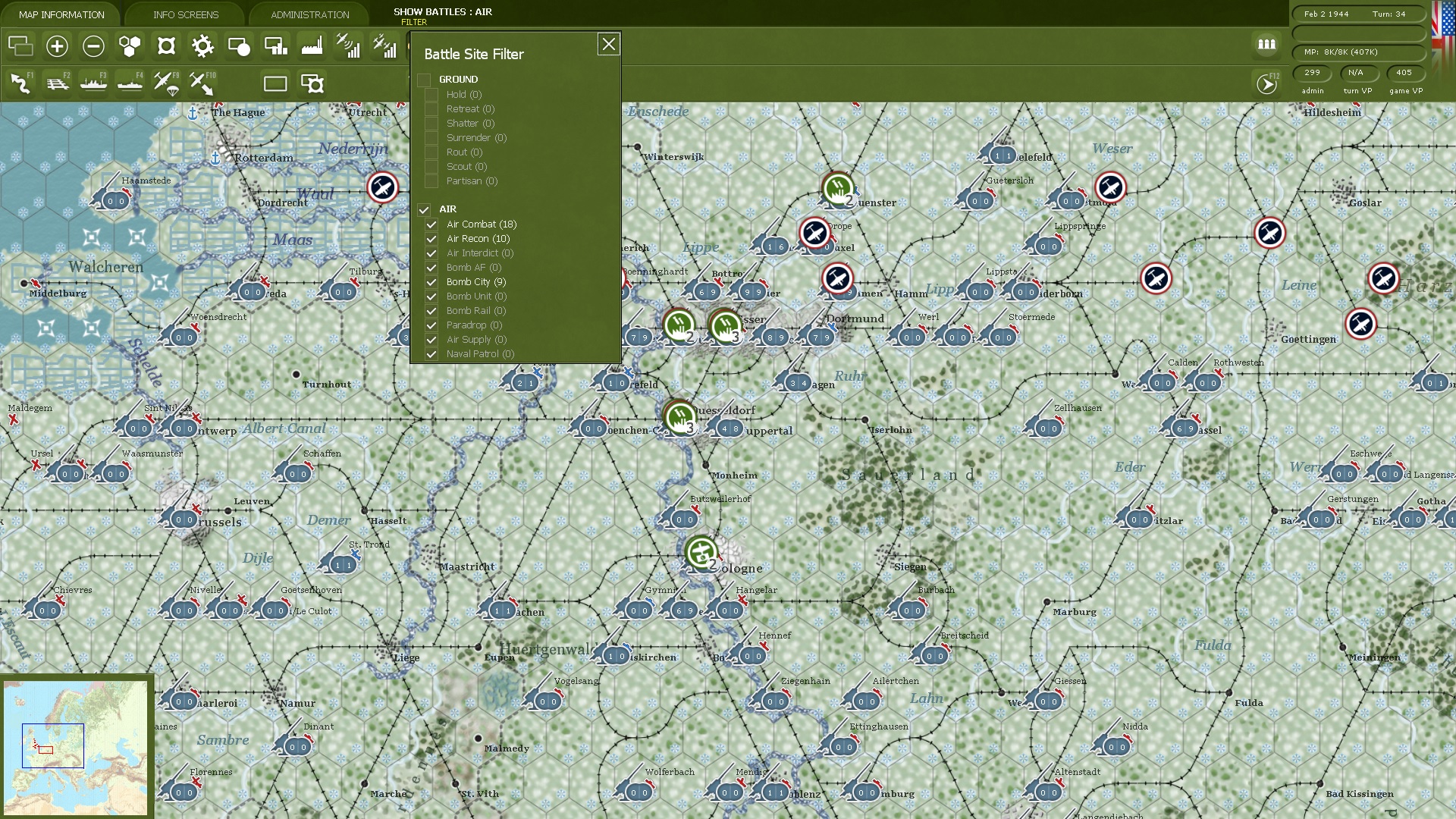
Task: Select the ground move mode F1 icon
Action: click(x=20, y=83)
